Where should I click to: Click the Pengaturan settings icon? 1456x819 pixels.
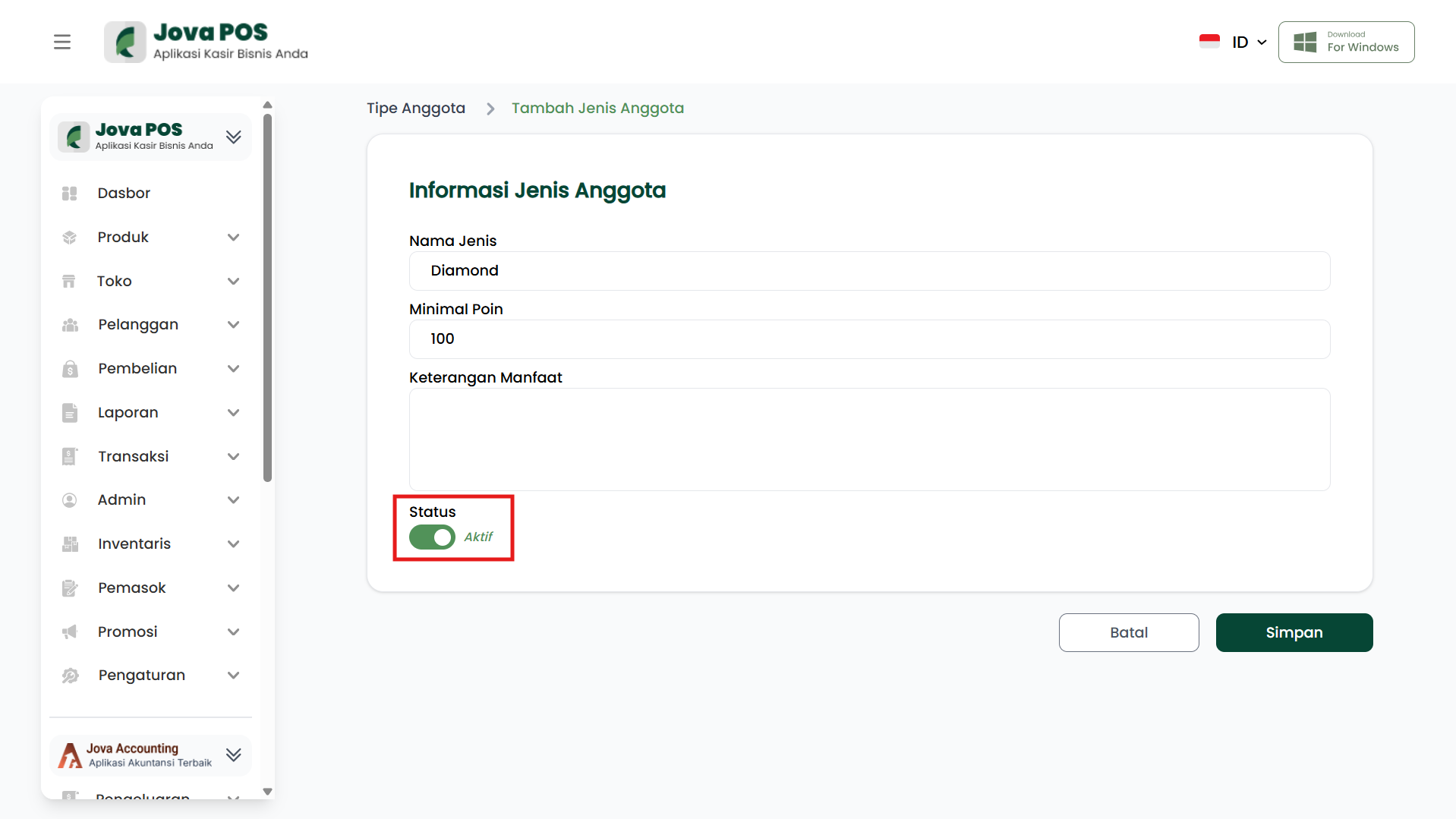pyautogui.click(x=70, y=676)
